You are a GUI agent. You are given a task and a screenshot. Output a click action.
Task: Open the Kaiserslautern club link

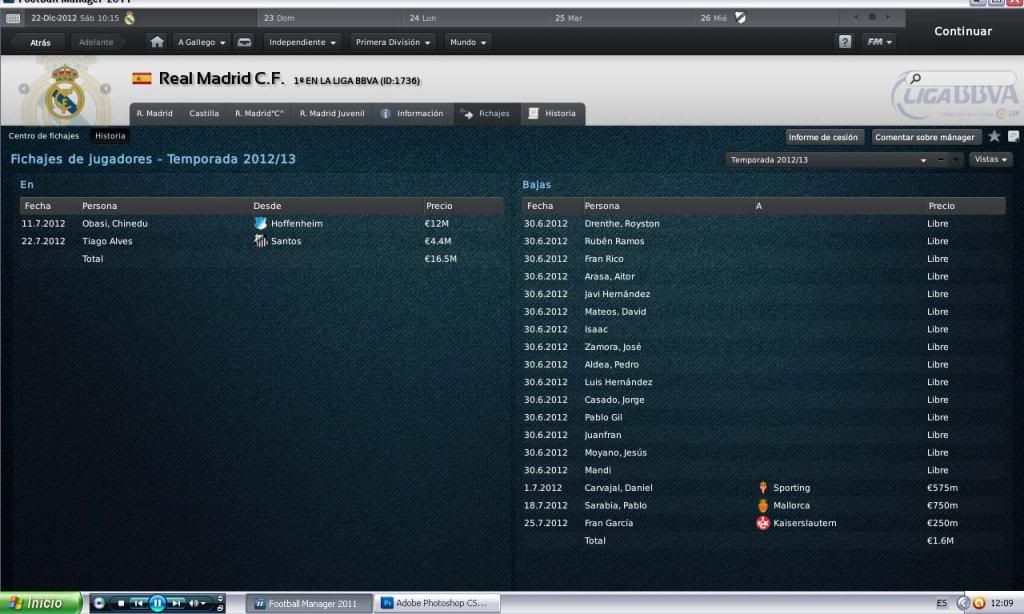point(805,523)
